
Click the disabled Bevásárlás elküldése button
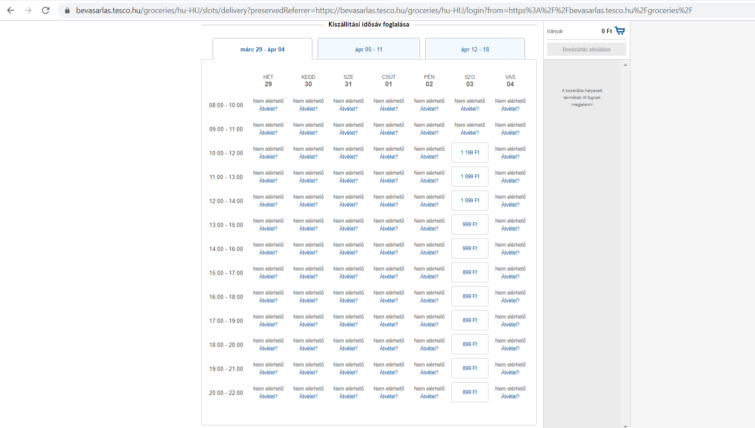point(586,49)
